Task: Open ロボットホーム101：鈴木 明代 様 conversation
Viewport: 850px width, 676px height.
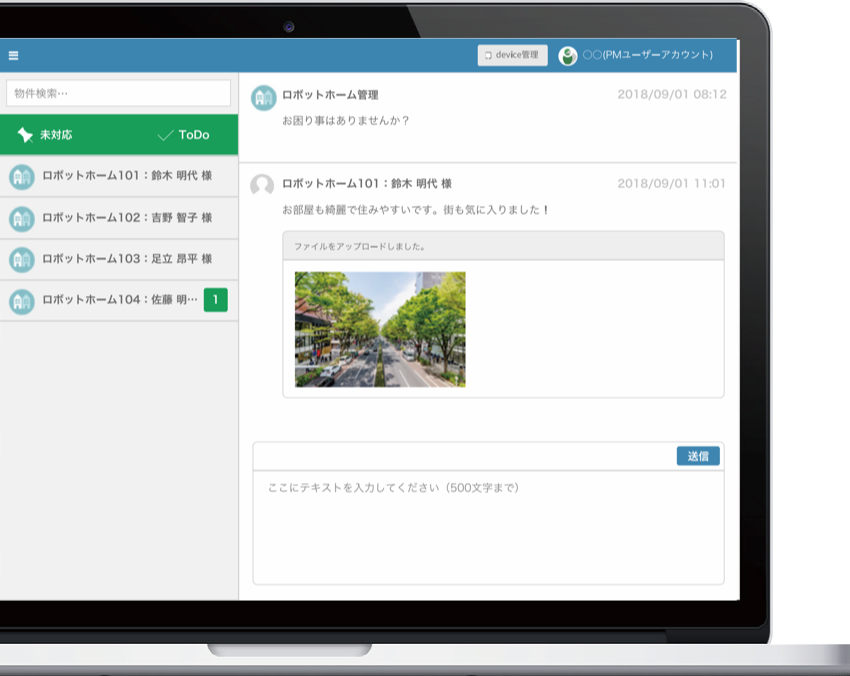Action: 119,176
